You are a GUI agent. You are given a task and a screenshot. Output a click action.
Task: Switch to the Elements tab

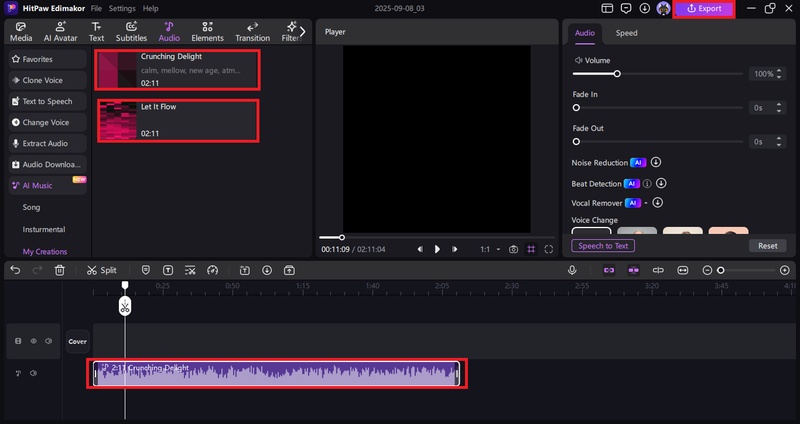207,32
